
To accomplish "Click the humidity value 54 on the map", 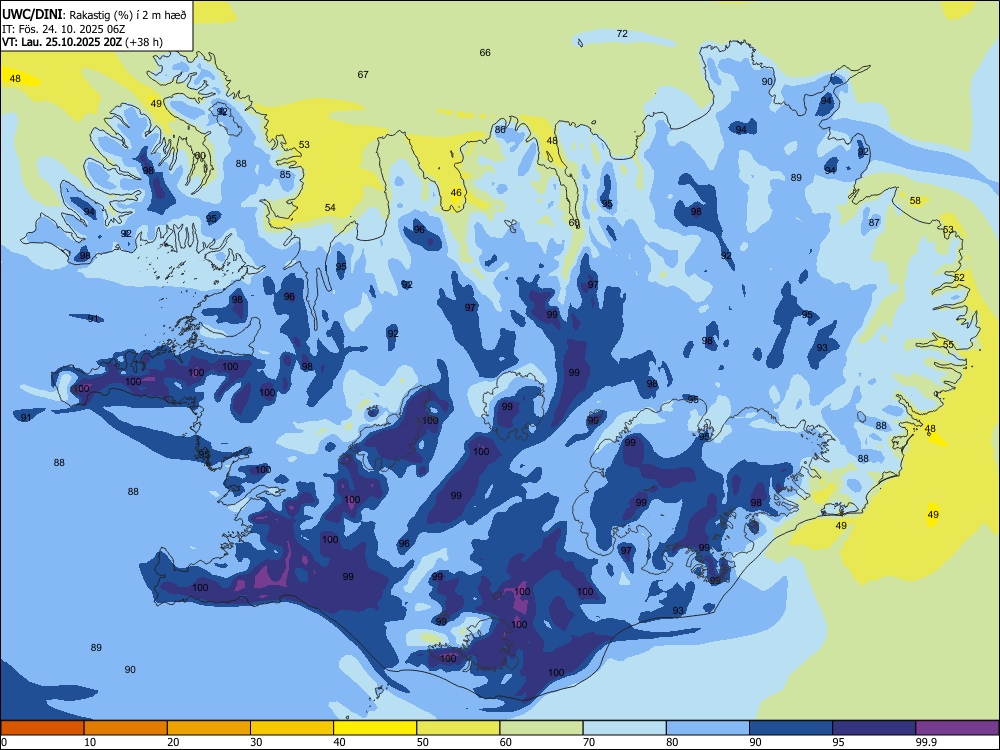I will click(330, 208).
